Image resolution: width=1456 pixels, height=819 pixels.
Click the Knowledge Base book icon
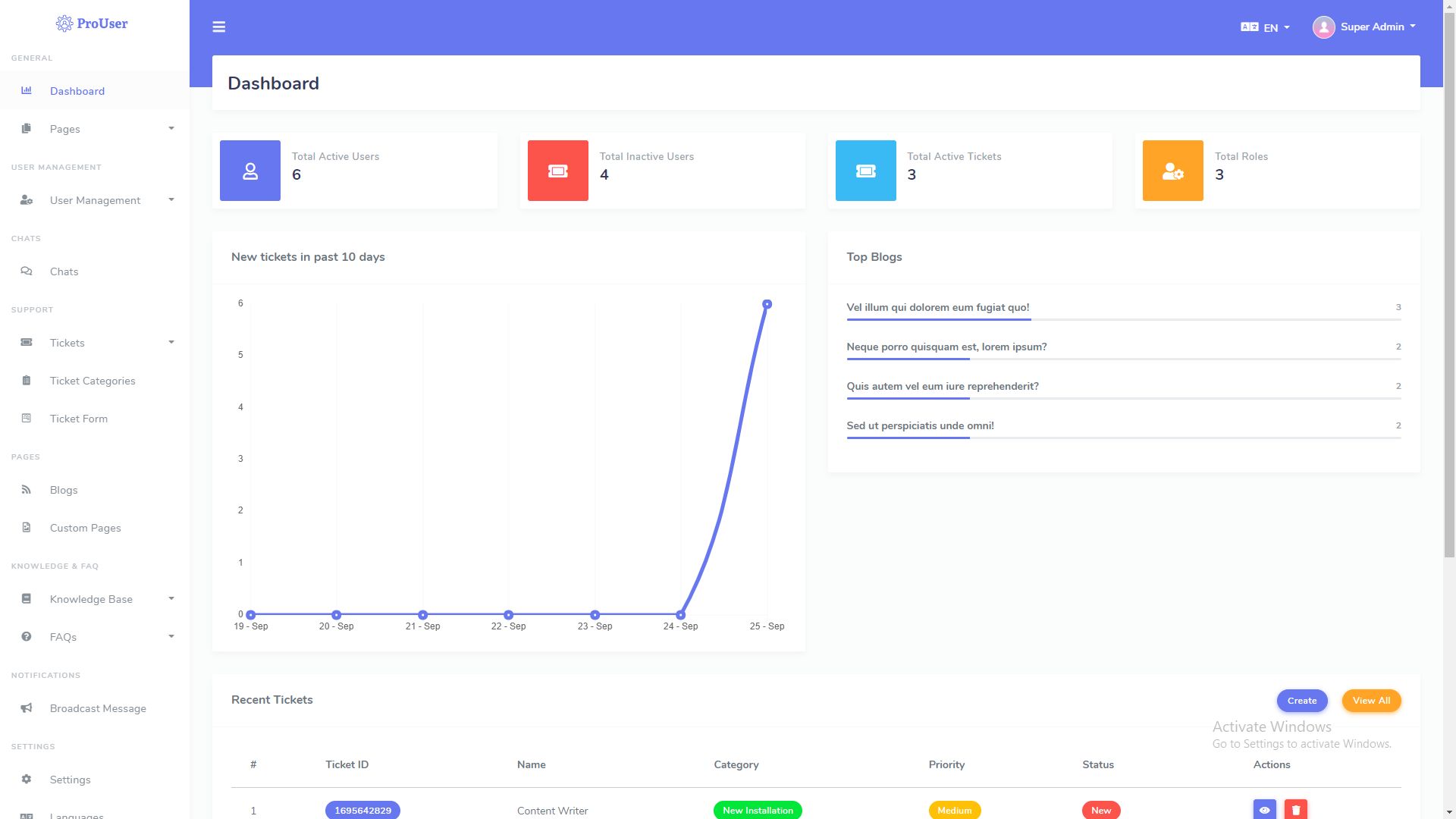pyautogui.click(x=27, y=598)
